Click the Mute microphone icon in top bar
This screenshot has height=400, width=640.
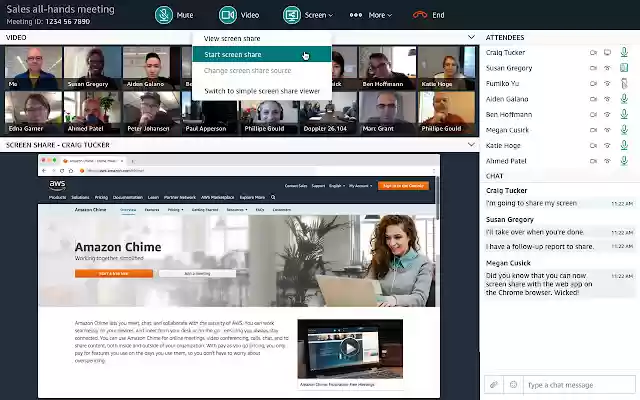pyautogui.click(x=164, y=15)
